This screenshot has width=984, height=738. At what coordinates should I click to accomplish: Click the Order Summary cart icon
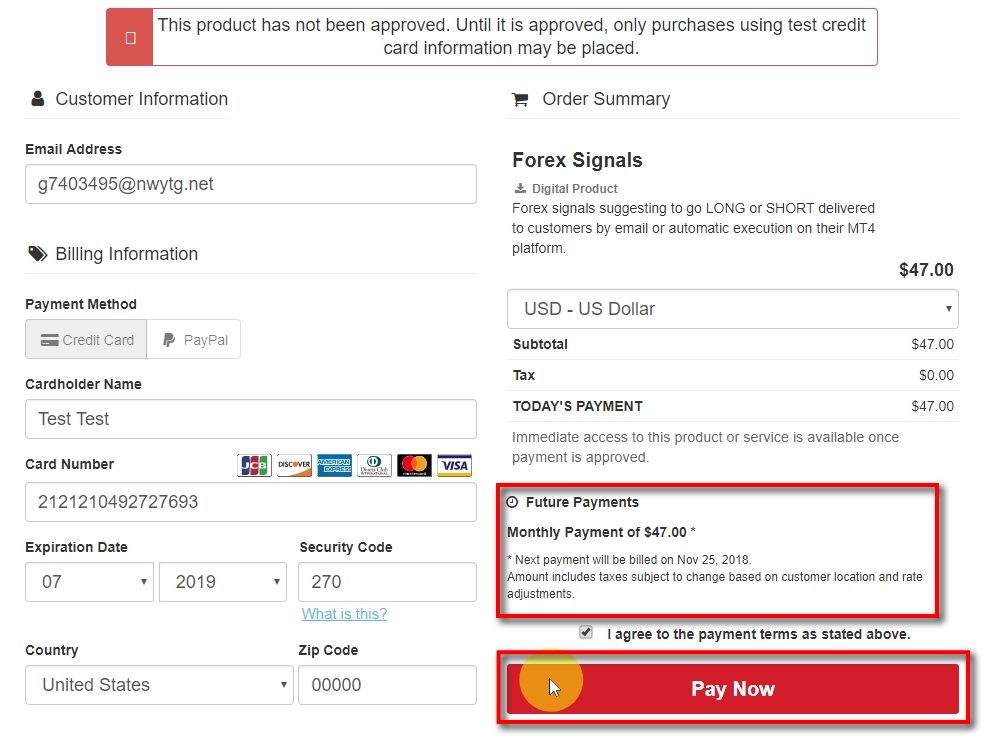[520, 98]
